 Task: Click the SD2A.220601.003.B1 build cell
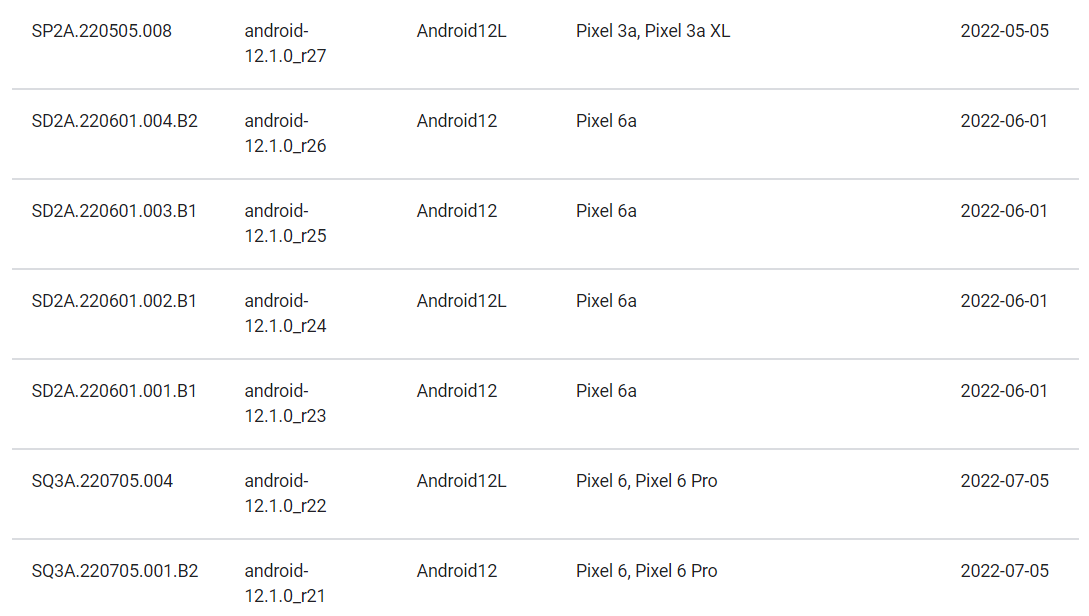(115, 211)
